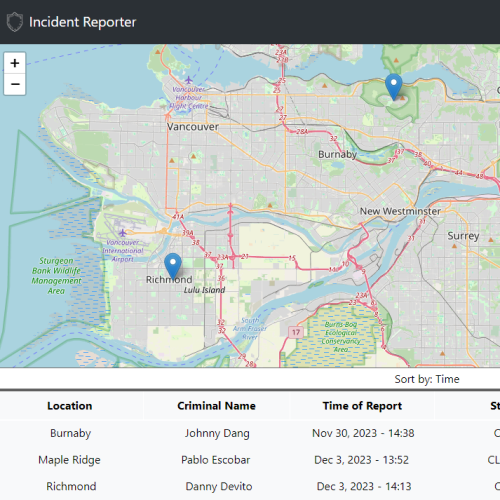Select the map marker at Richmond
The height and width of the screenshot is (500, 500).
click(x=173, y=266)
